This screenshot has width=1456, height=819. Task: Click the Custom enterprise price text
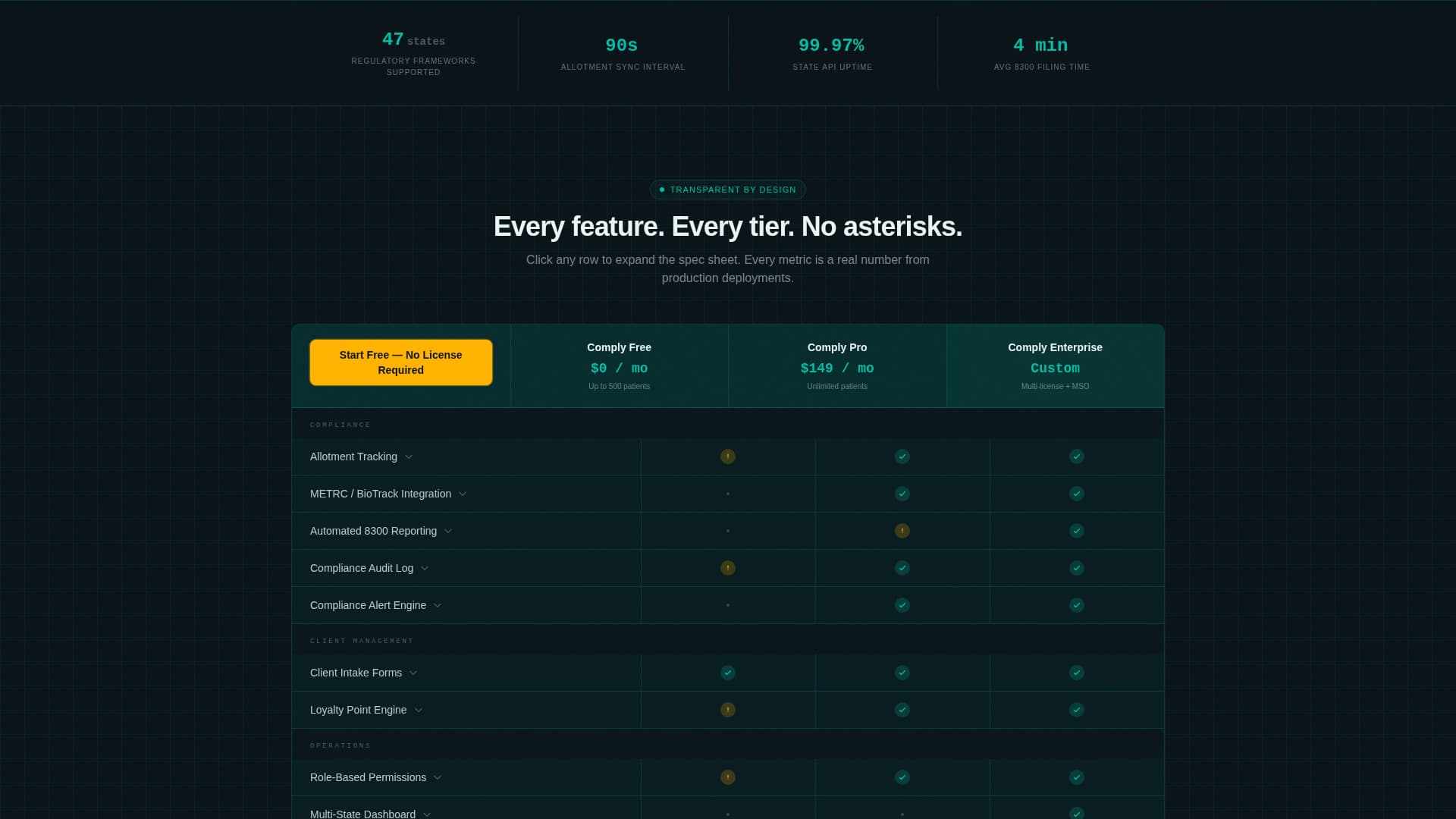[1055, 368]
